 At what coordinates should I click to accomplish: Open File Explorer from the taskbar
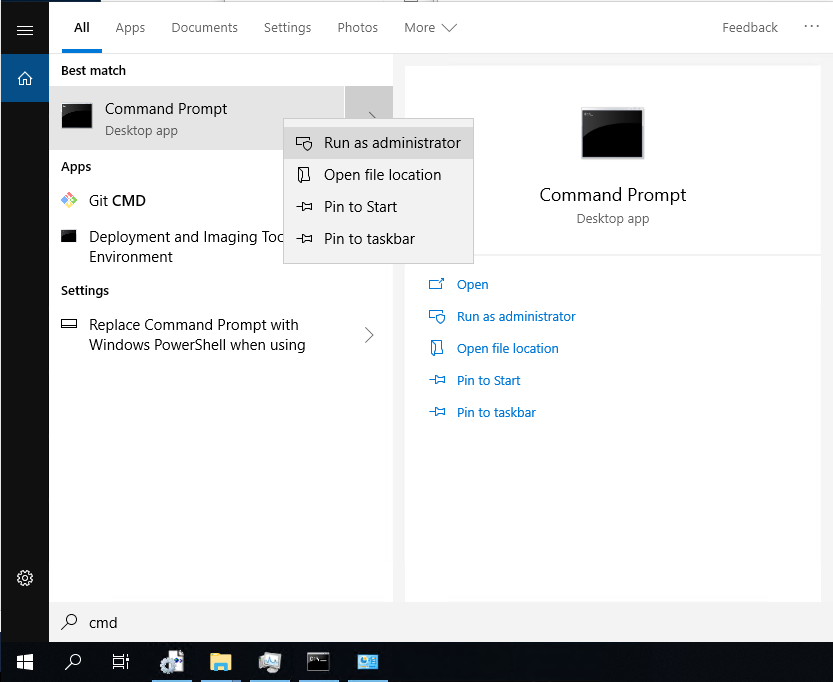point(220,662)
